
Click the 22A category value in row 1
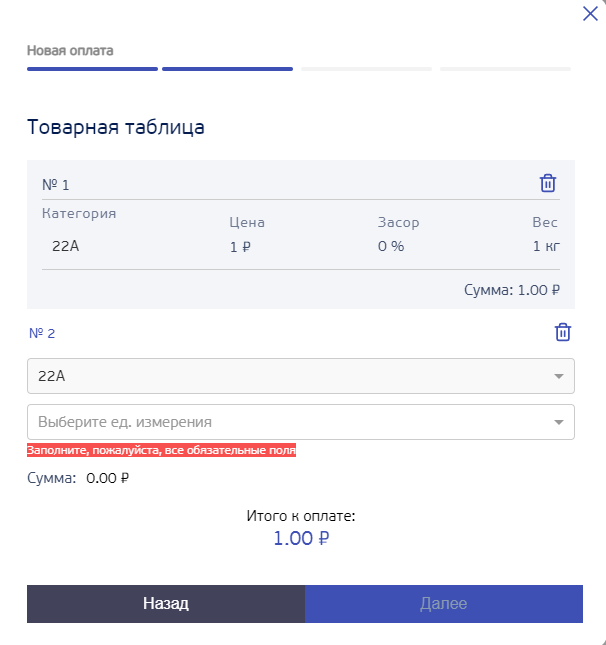[x=65, y=246]
